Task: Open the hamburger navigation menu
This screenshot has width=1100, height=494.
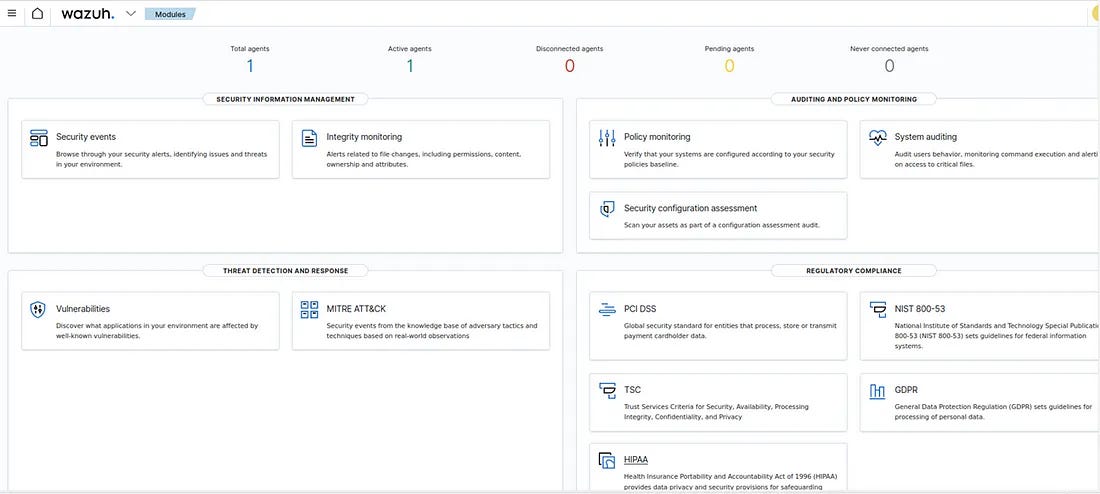Action: 11,13
